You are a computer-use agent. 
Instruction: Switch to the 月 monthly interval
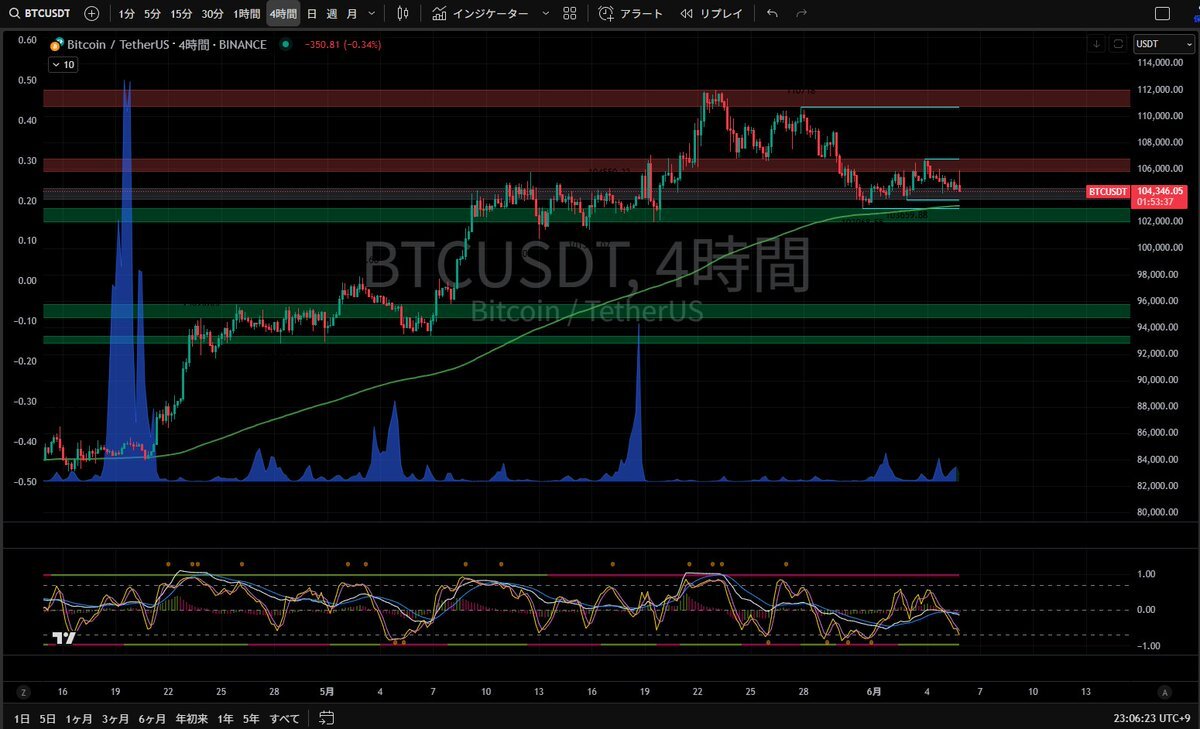(x=352, y=14)
